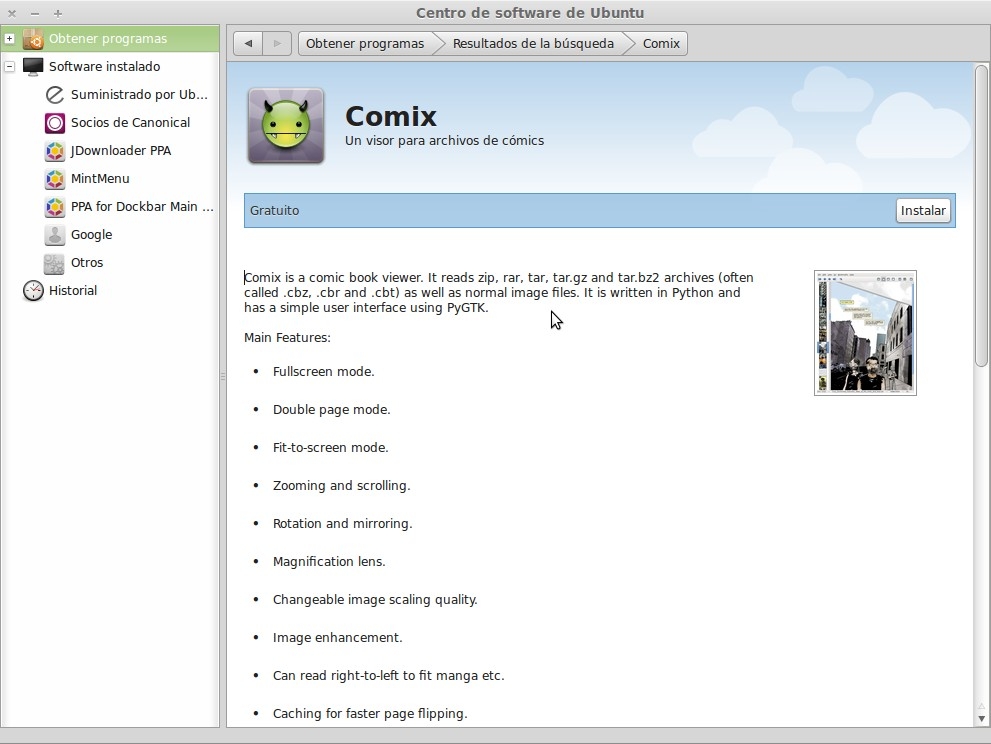The height and width of the screenshot is (744, 991).
Task: Click the Otros gears icon
Action: tap(54, 263)
